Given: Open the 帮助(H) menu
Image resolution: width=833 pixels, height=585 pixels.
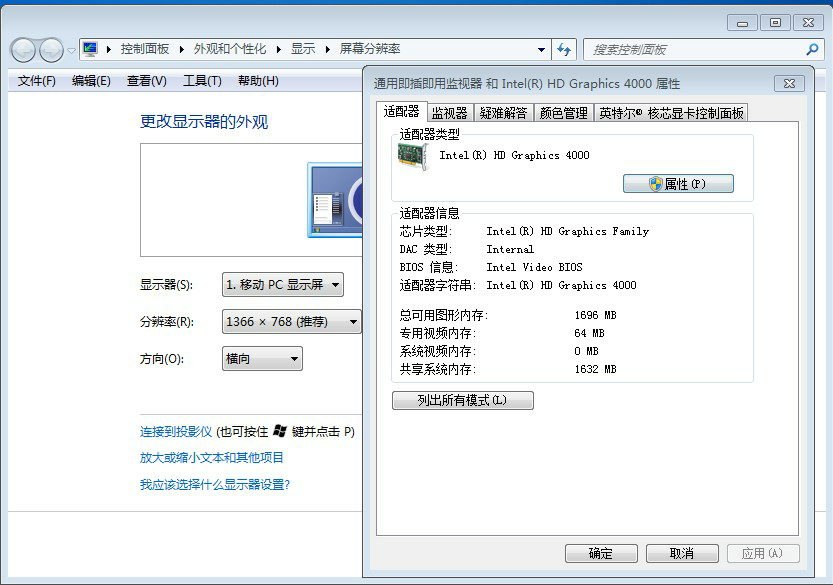Looking at the screenshot, I should click(258, 81).
